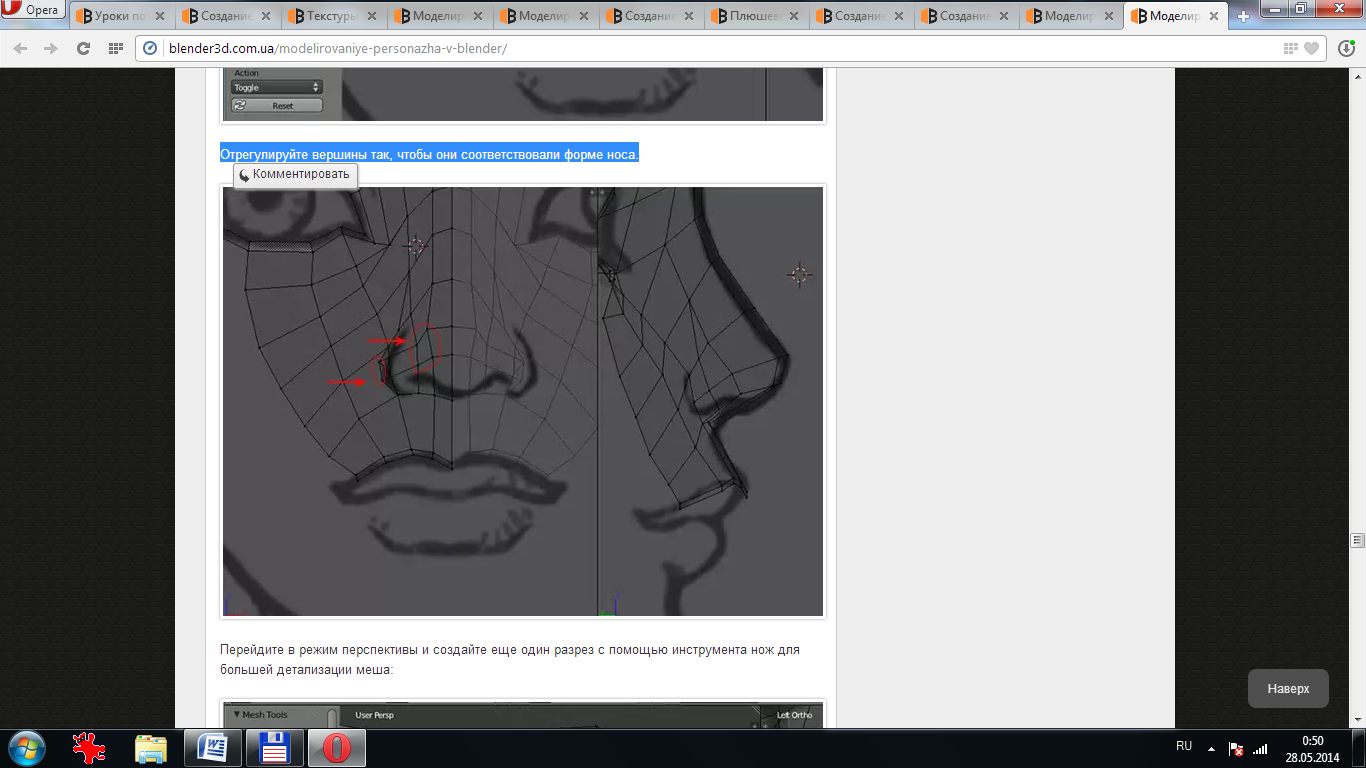This screenshot has height=768, width=1366.
Task: Close the 'Текстуры' tab
Action: [x=373, y=16]
